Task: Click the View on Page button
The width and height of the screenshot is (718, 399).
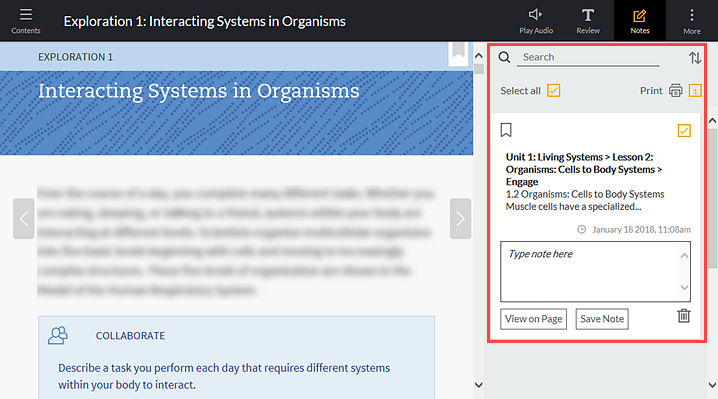Action: pyautogui.click(x=533, y=319)
